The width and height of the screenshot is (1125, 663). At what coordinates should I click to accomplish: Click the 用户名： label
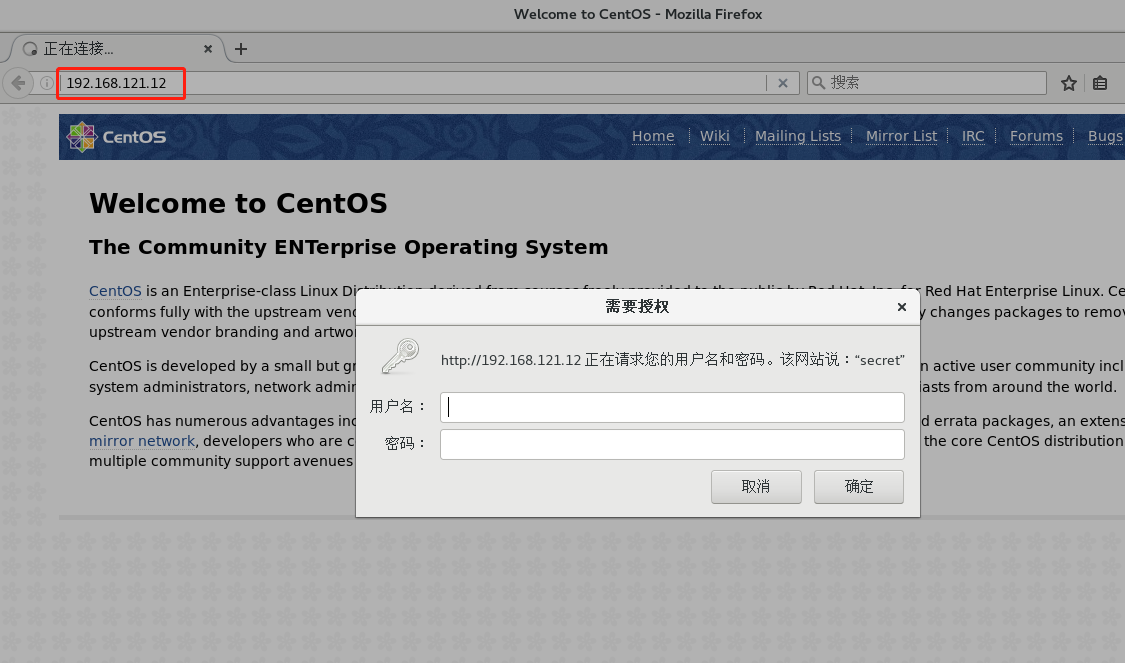point(398,407)
